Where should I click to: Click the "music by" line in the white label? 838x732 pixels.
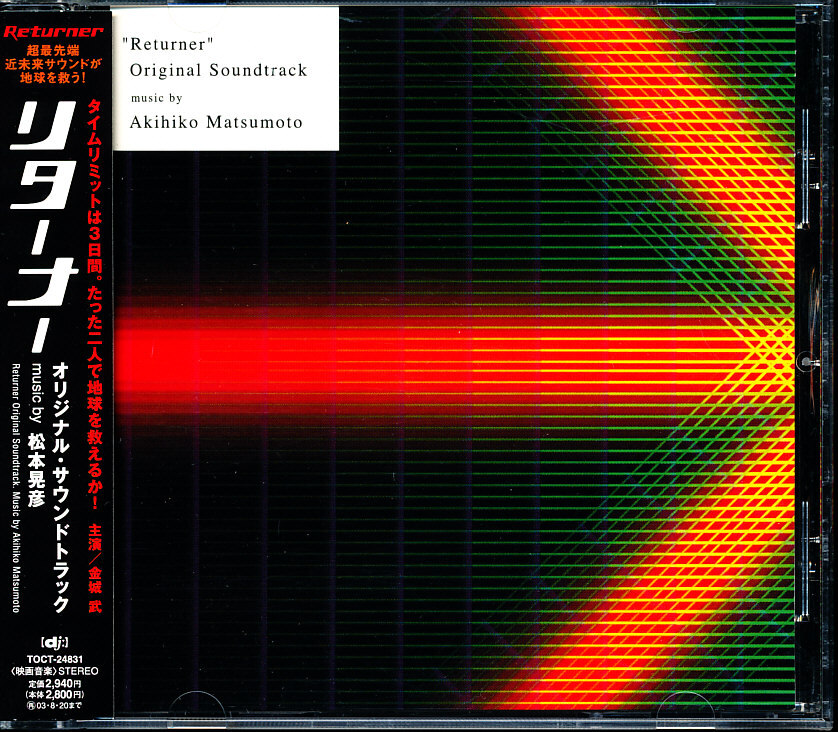[x=157, y=98]
